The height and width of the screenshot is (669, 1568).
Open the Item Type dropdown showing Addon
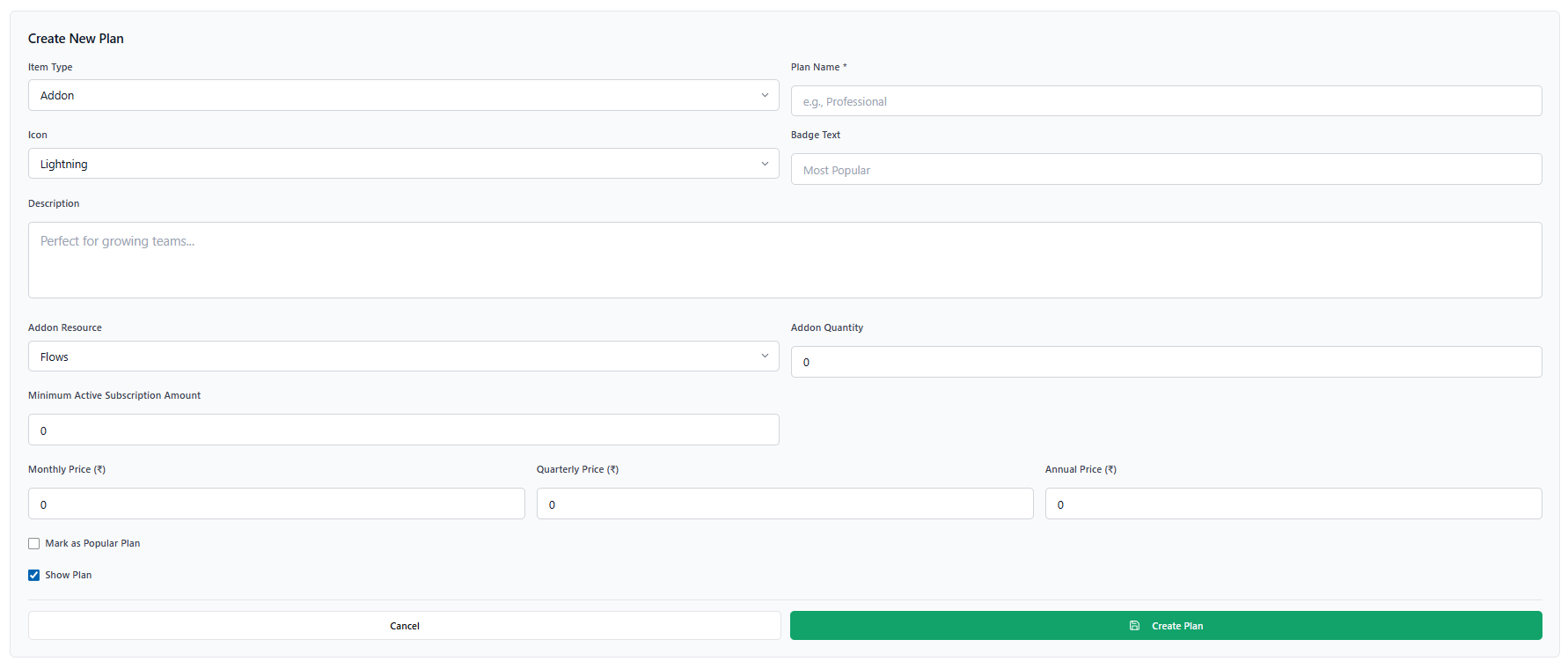tap(403, 95)
